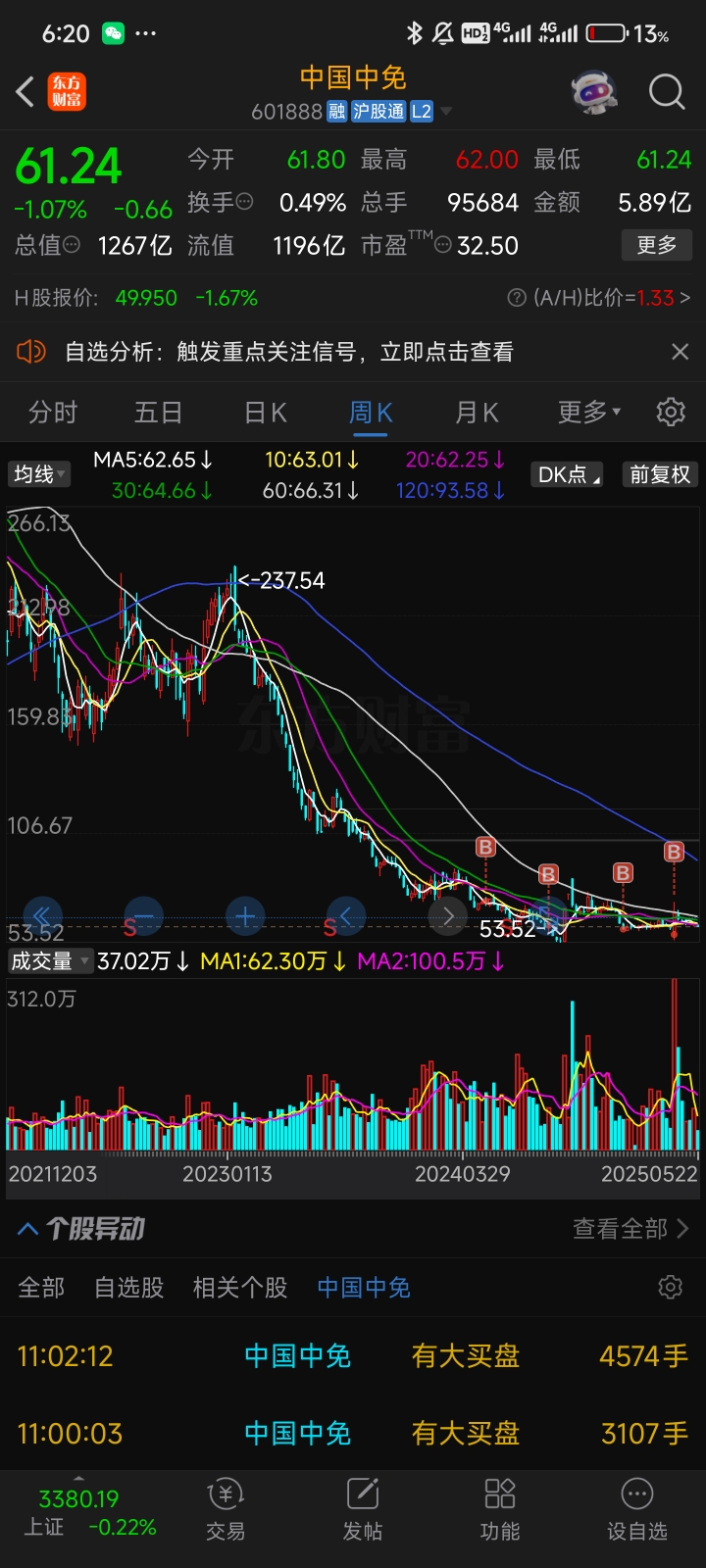Dismiss the 自选分析 notice banner
Screen dimensions: 706x1568
(x=680, y=351)
